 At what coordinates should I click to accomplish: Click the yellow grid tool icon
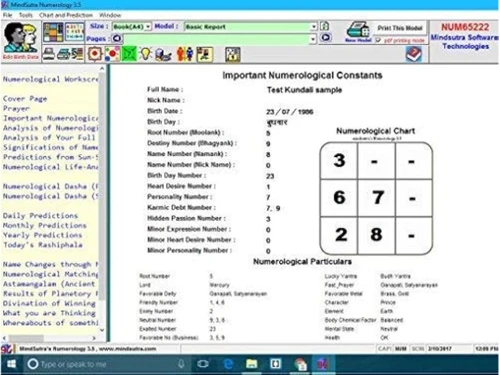[233, 54]
